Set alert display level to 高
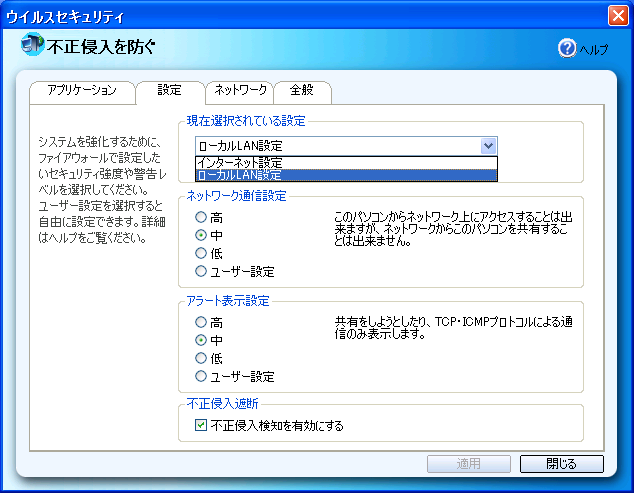 click(202, 323)
